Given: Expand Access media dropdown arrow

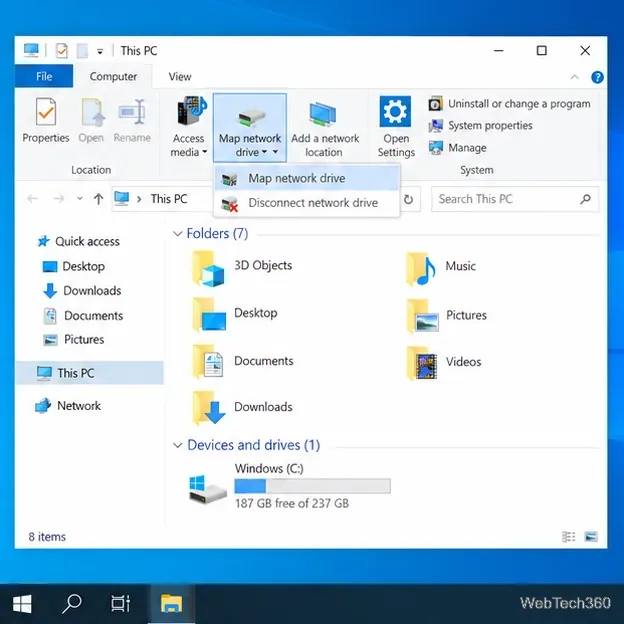Looking at the screenshot, I should click(x=205, y=152).
